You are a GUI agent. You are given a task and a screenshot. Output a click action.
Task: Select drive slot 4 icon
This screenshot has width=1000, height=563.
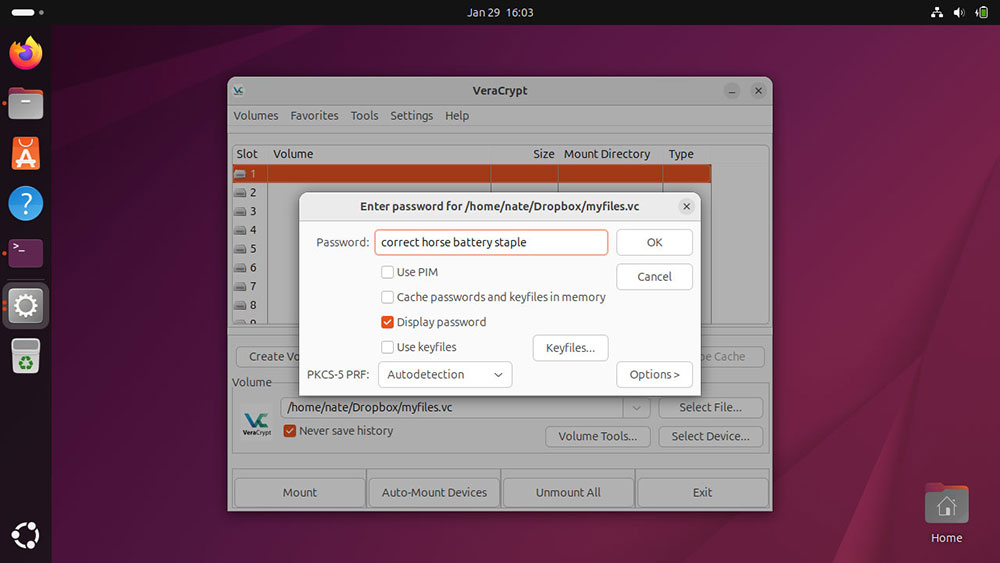tap(240, 230)
